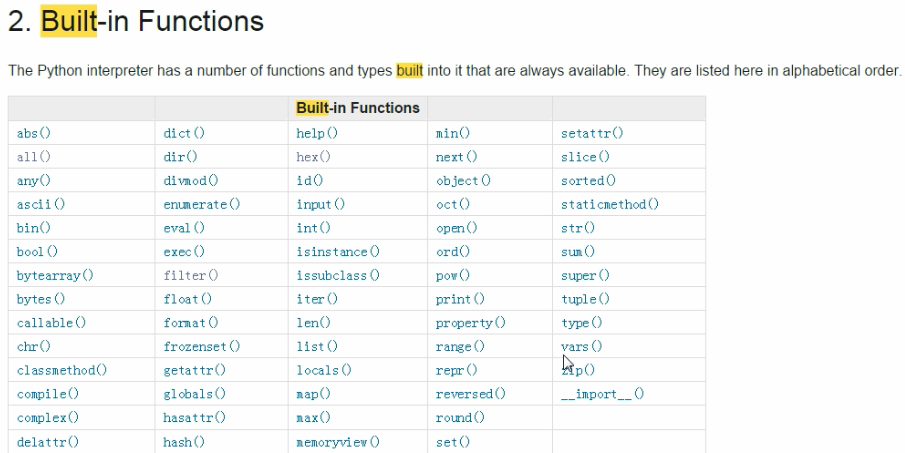Image resolution: width=905 pixels, height=453 pixels.
Task: Click the tuple() link
Action: point(585,299)
